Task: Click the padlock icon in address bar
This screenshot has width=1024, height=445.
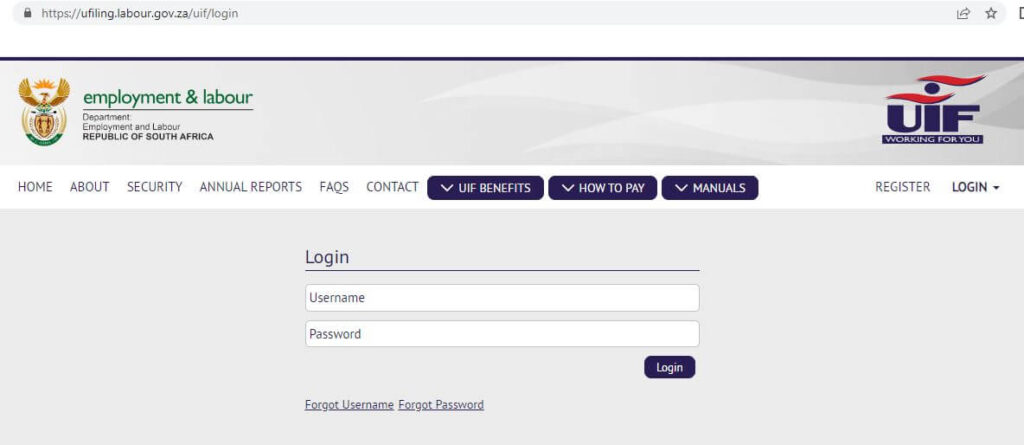Action: [27, 14]
